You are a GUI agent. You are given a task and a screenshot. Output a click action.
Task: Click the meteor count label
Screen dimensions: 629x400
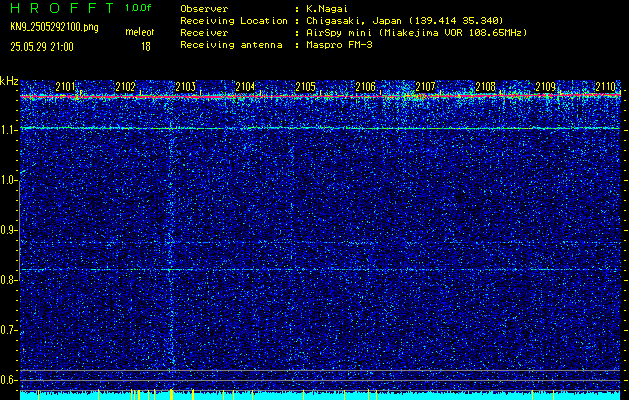(140, 32)
